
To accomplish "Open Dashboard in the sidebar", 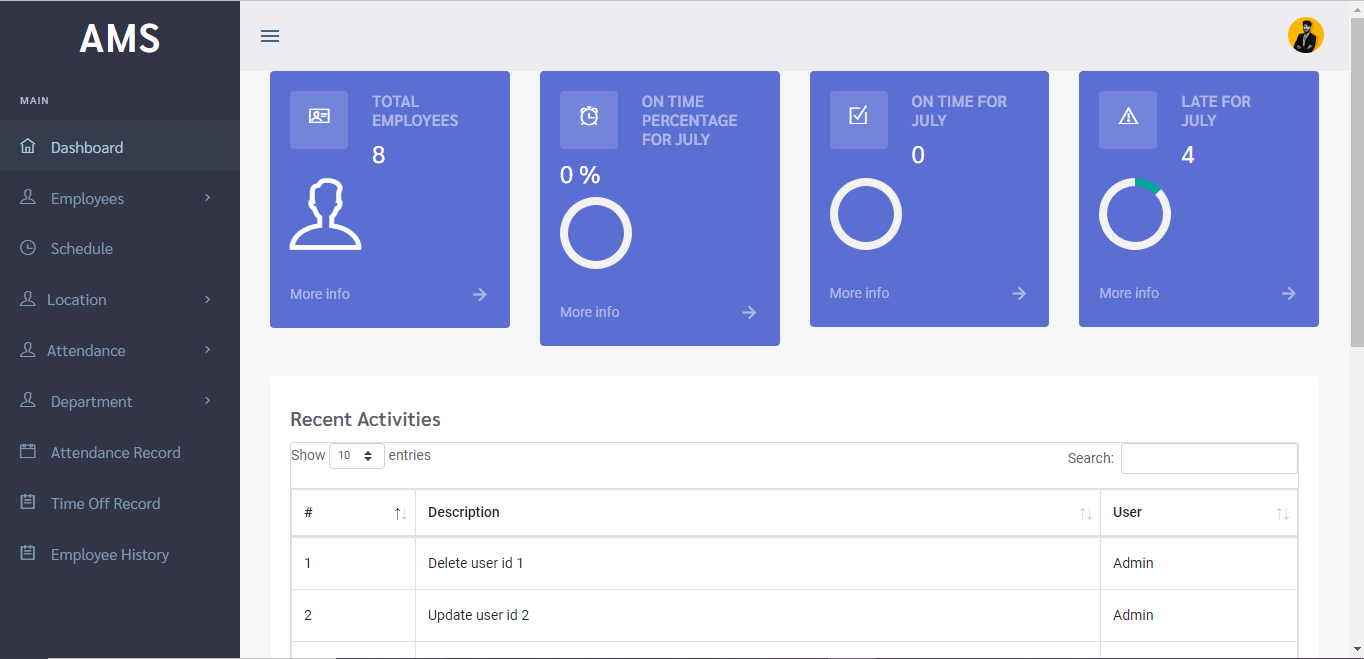I will [x=120, y=147].
